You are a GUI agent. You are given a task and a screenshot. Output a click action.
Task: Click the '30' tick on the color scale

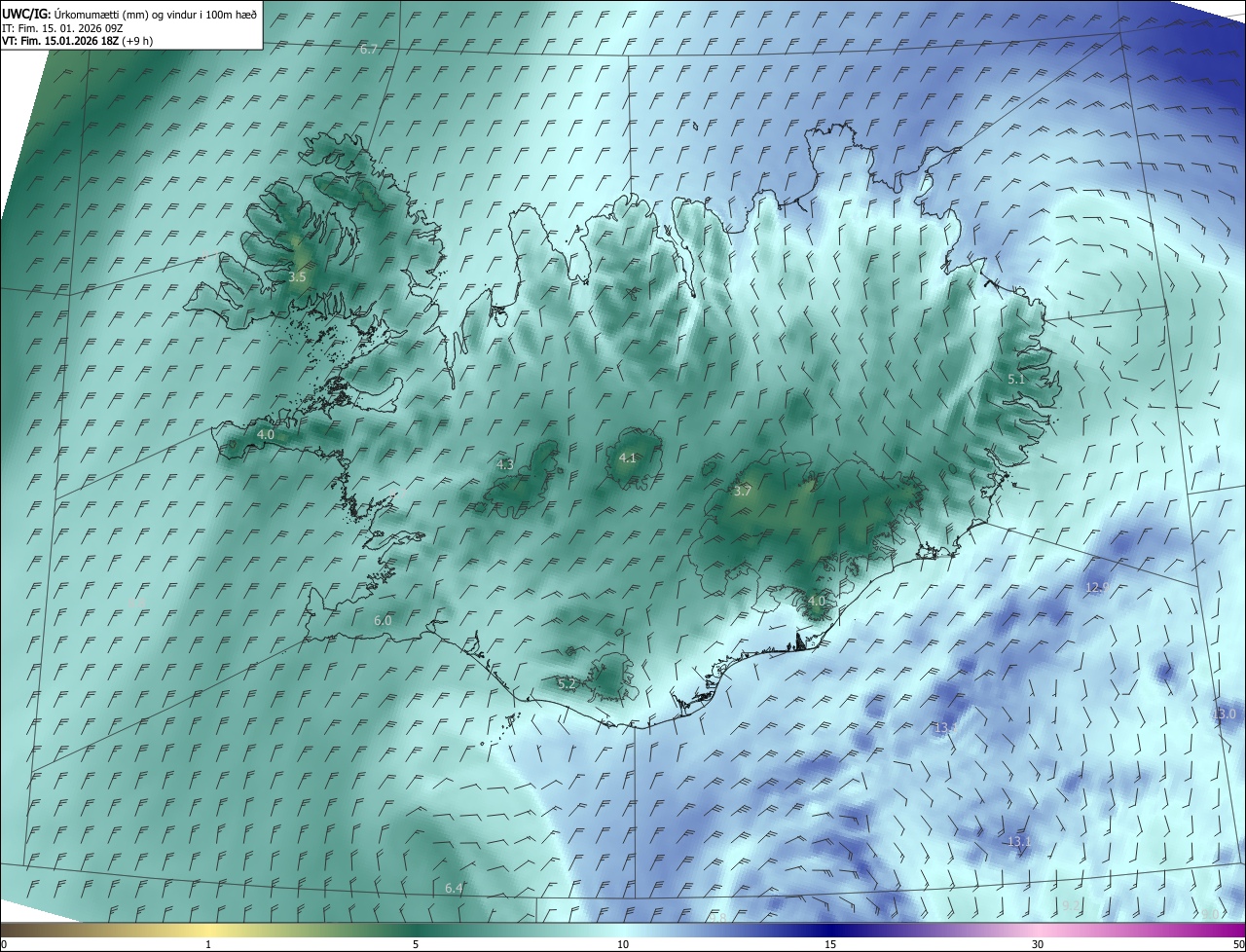pos(1038,944)
